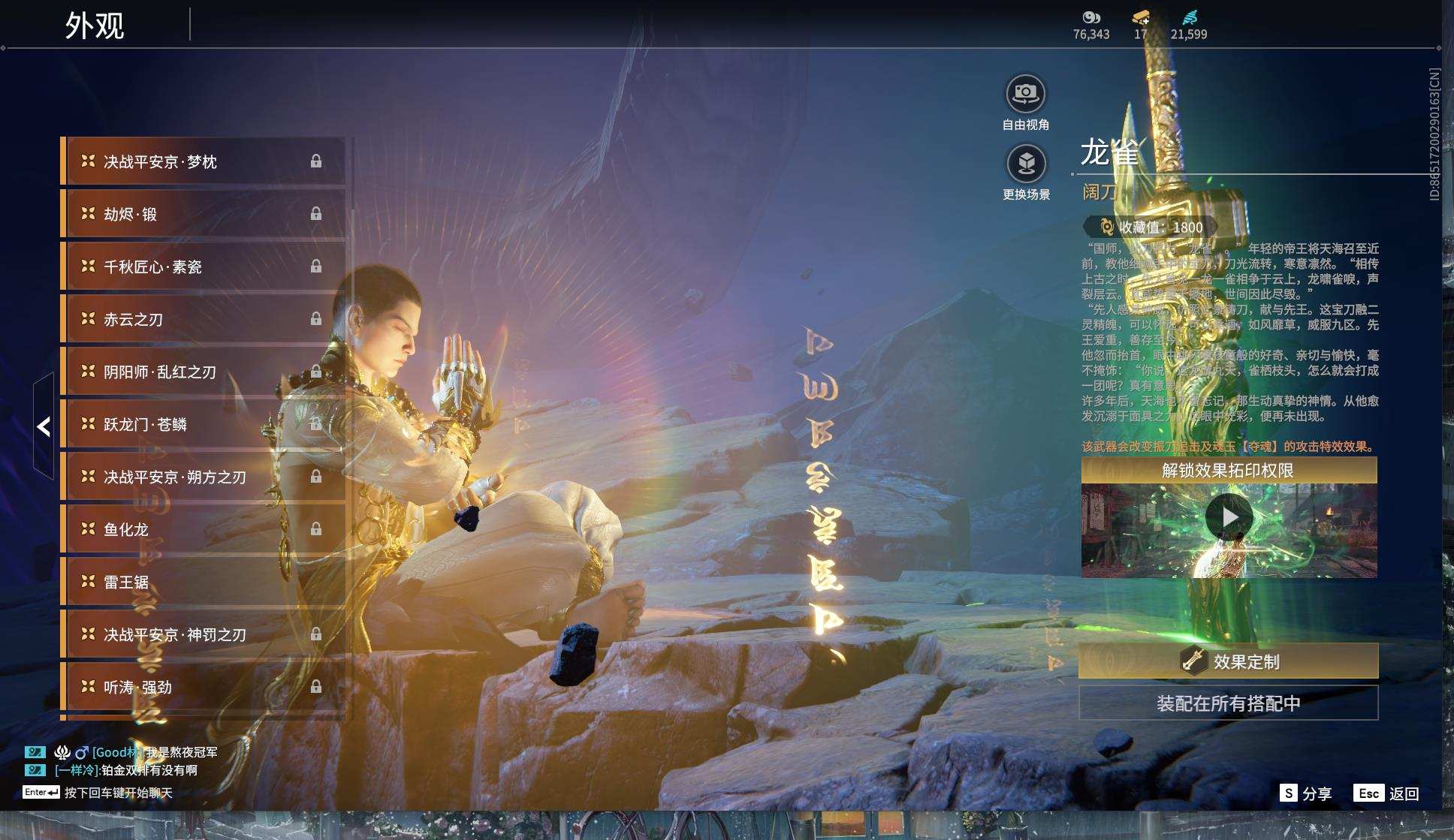This screenshot has height=840, width=1454.
Task: Click lock icon on 千秋匠心·素瓷
Action: click(x=316, y=266)
